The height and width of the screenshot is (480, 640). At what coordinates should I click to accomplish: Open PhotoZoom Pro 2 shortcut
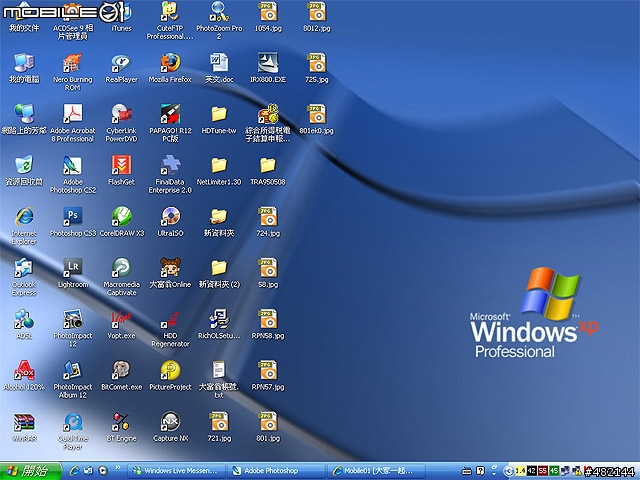click(x=219, y=20)
